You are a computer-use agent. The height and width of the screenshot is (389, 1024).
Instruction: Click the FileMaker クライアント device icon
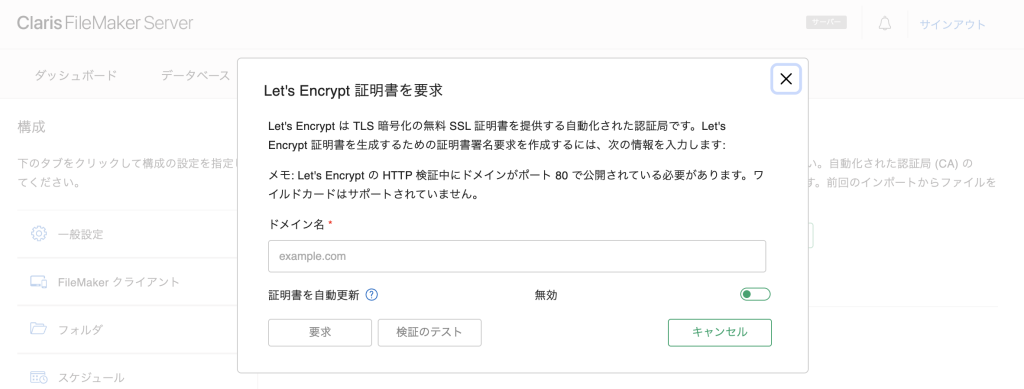39,282
